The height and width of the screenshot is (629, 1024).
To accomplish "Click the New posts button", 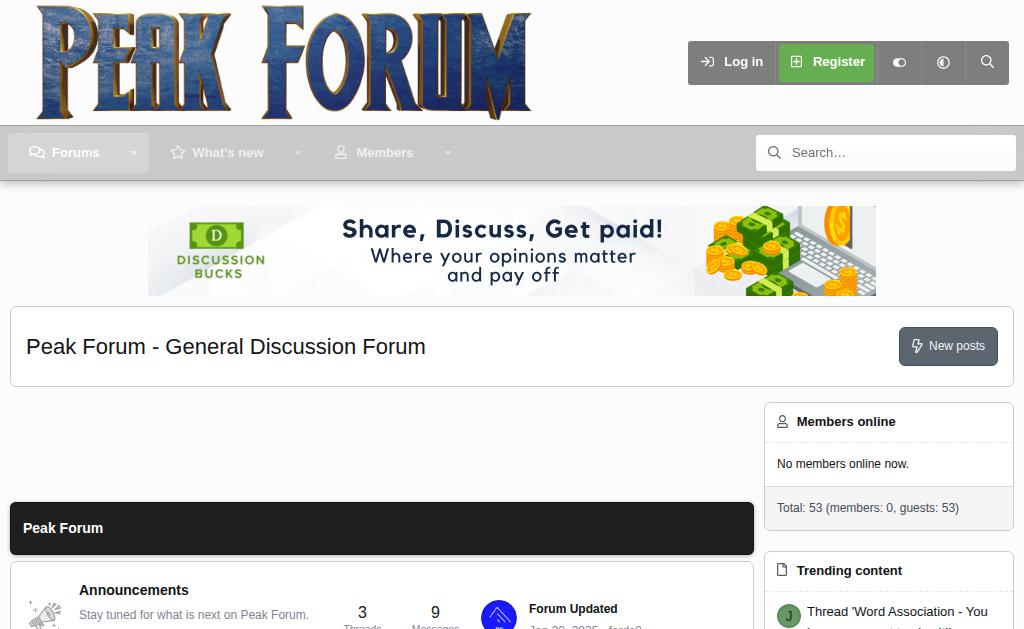I will 948,346.
